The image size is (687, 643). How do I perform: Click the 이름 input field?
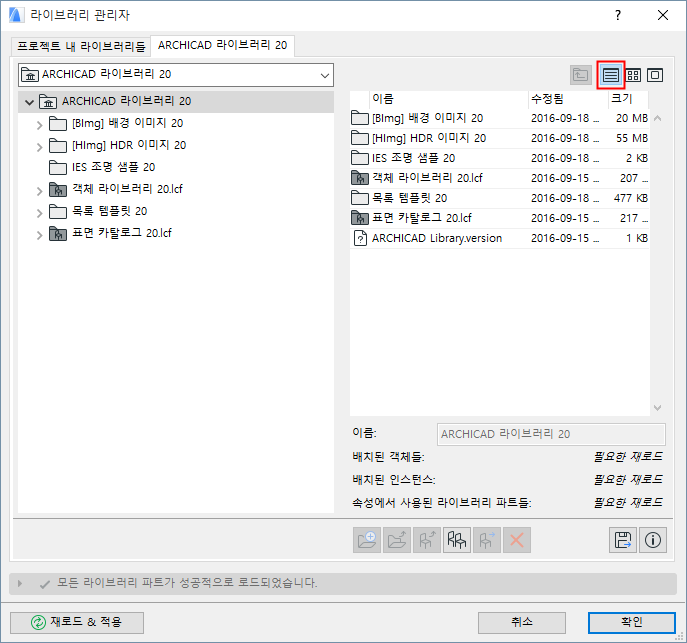point(551,434)
